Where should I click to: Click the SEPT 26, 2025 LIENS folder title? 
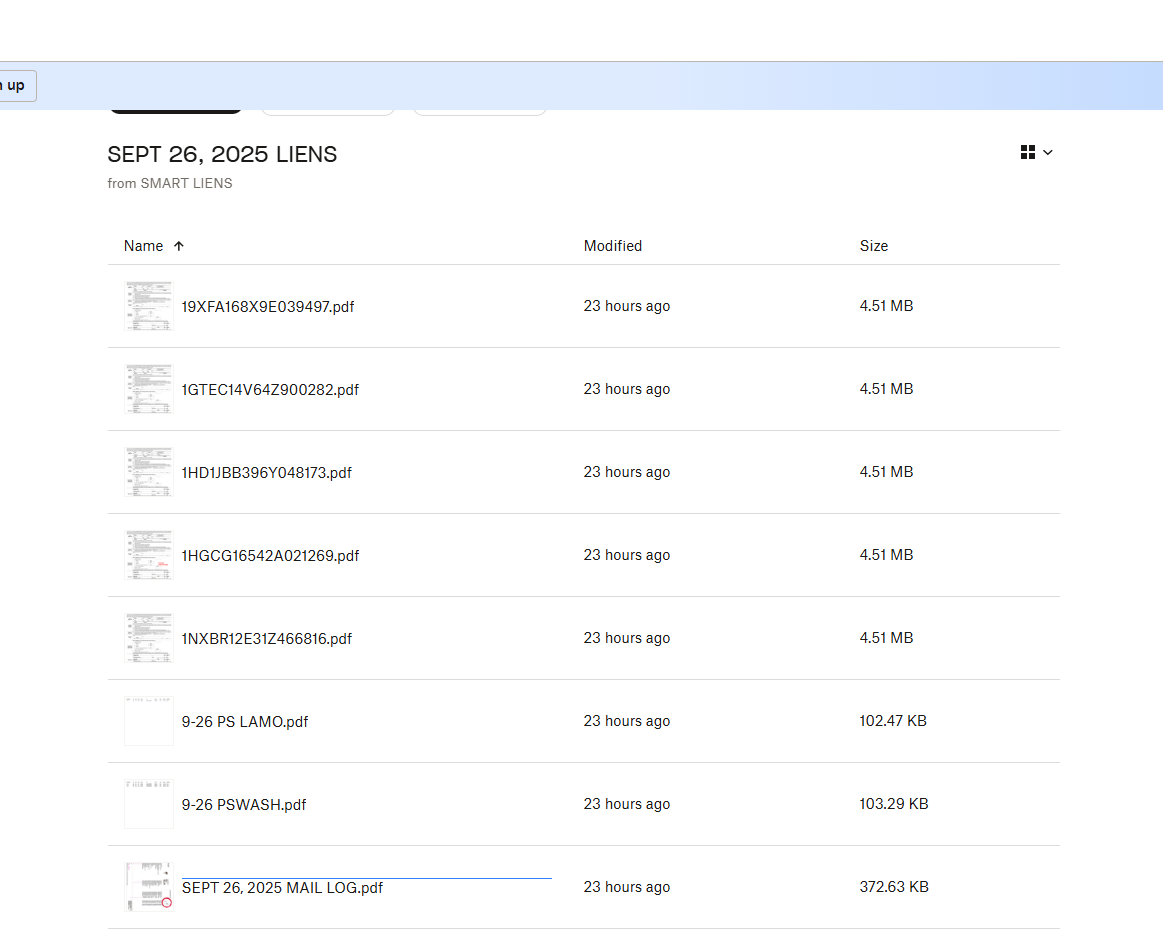pyautogui.click(x=223, y=154)
